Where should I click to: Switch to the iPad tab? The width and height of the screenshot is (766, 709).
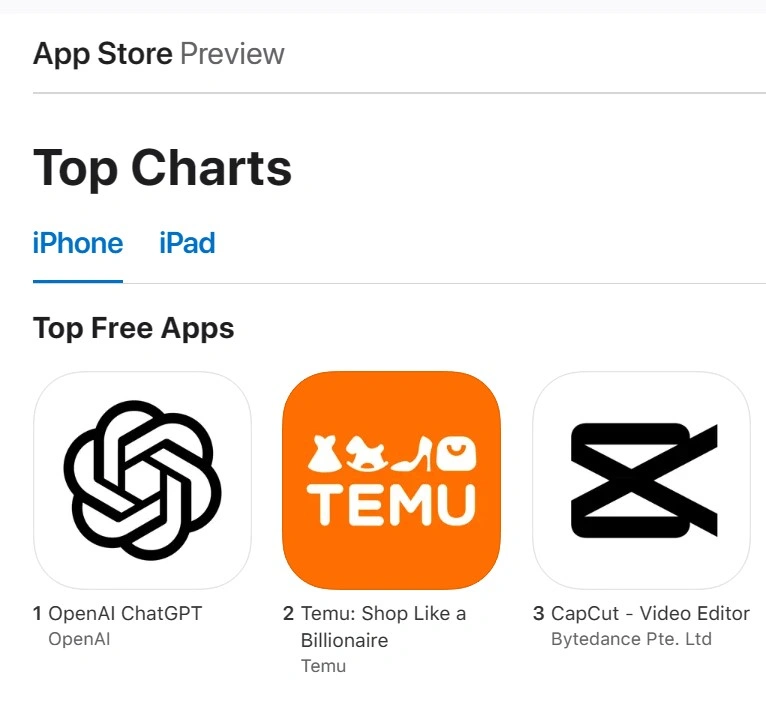[187, 243]
